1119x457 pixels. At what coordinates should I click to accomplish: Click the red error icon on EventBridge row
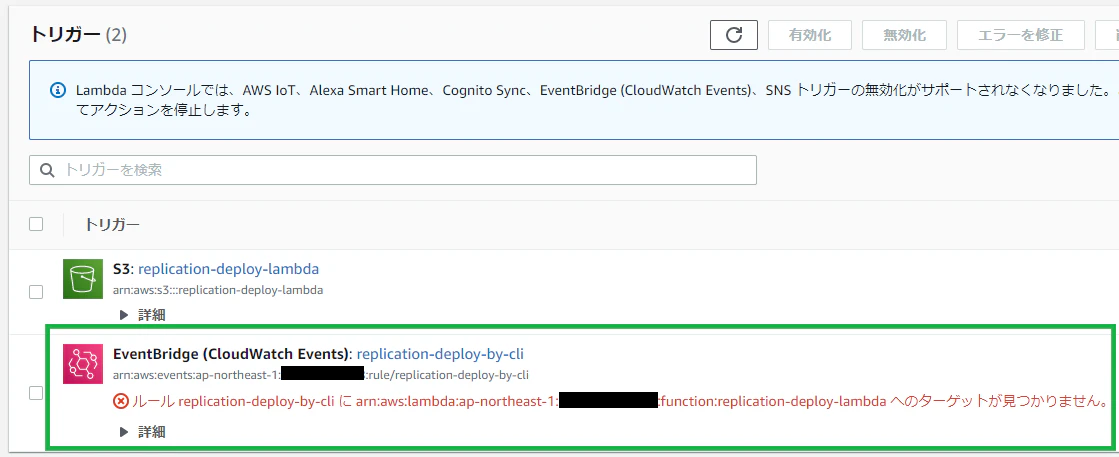pyautogui.click(x=121, y=401)
